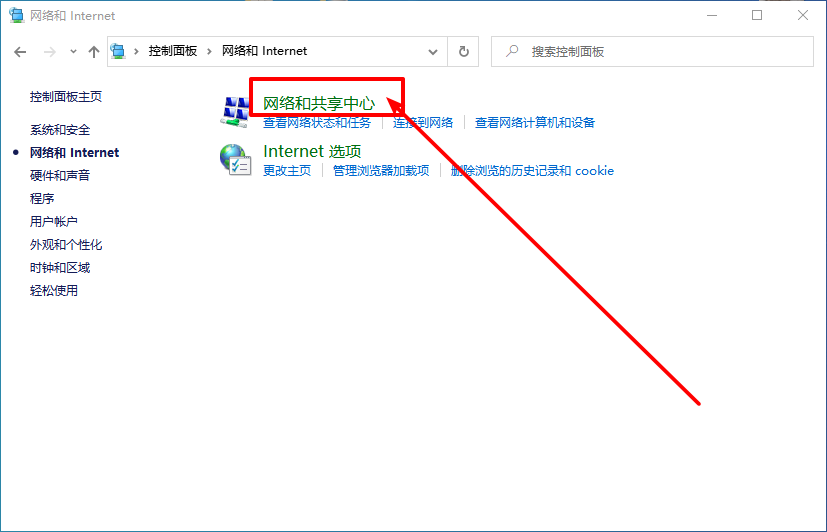Image resolution: width=827 pixels, height=532 pixels.
Task: Expand the chevron before 网络和 Internet breadcrumb
Action: [x=209, y=51]
